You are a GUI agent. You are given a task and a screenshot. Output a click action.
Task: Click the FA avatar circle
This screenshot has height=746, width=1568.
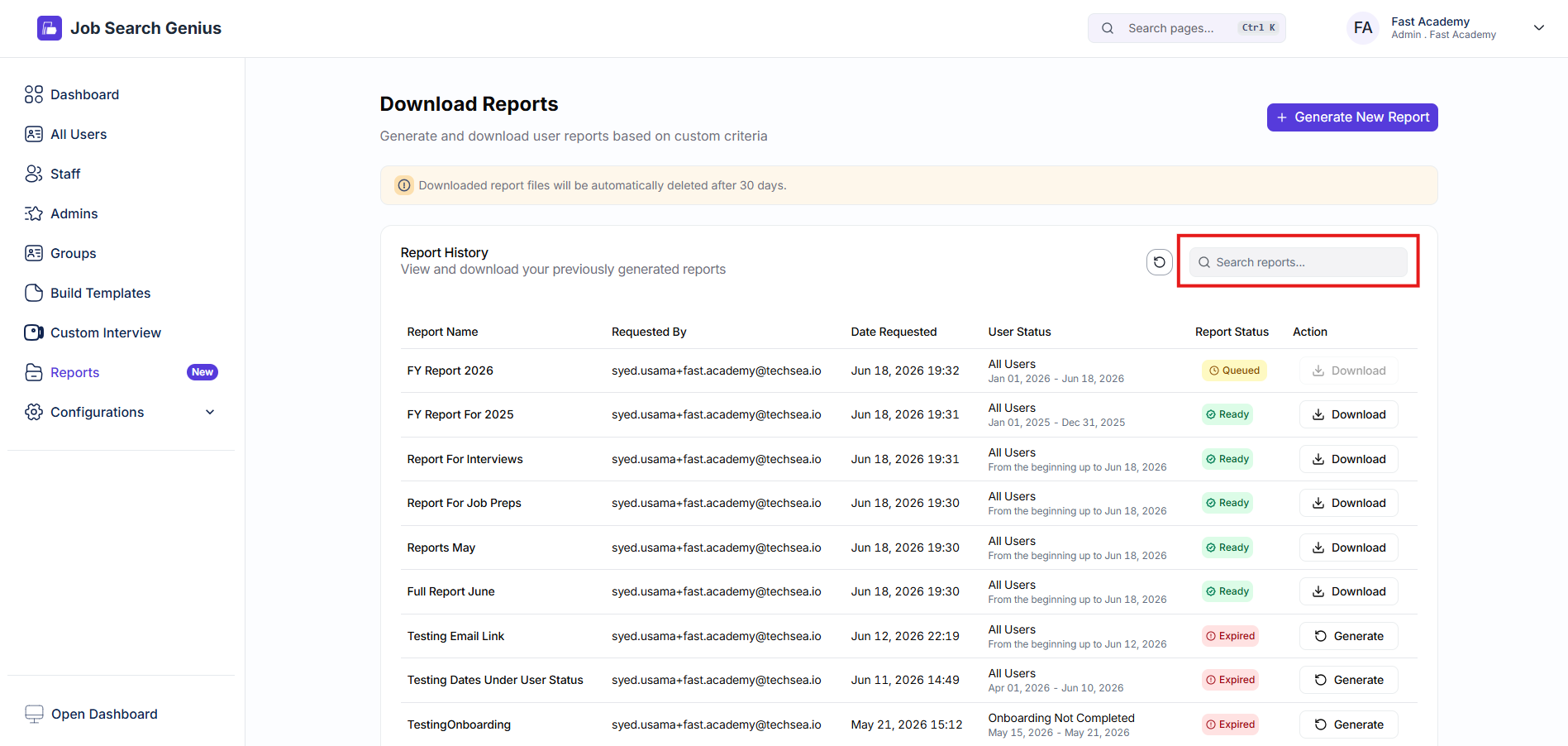[x=1363, y=28]
